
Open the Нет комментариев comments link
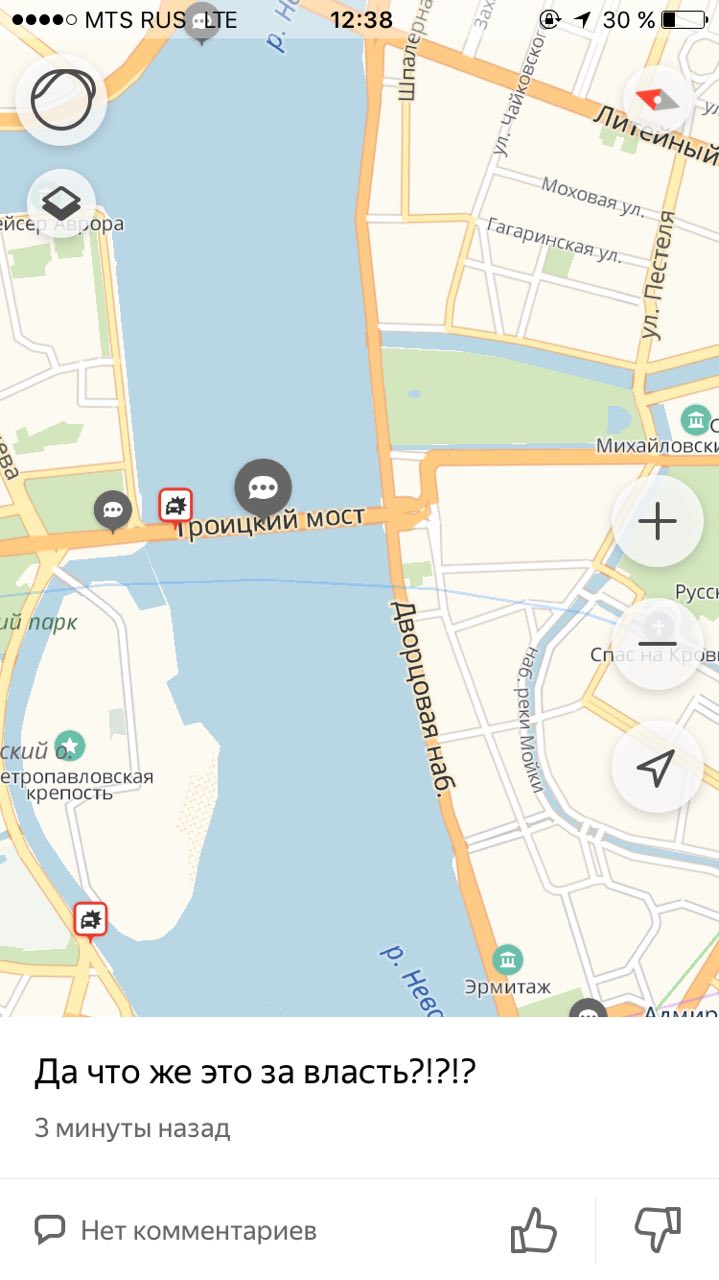click(x=176, y=1229)
